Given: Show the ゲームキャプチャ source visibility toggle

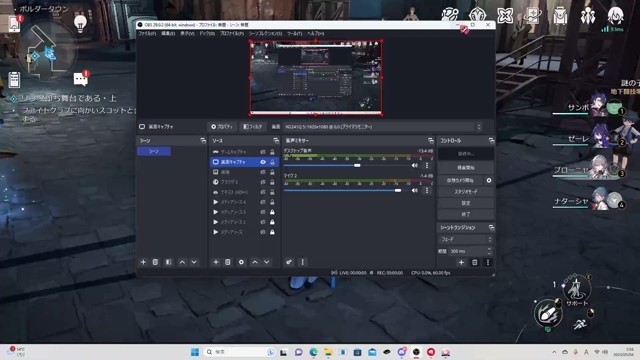Looking at the screenshot, I should click(263, 152).
